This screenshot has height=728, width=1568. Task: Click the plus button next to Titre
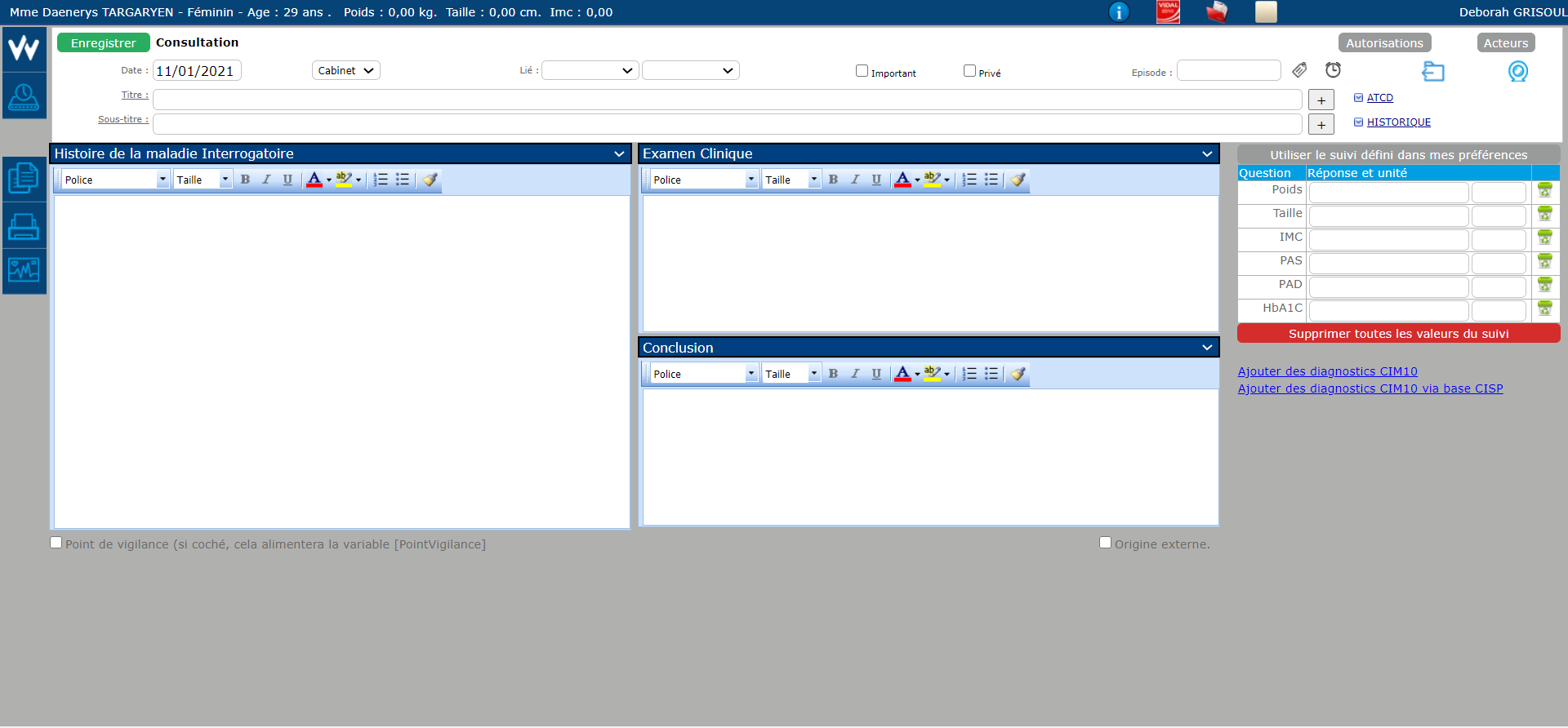pos(1321,100)
